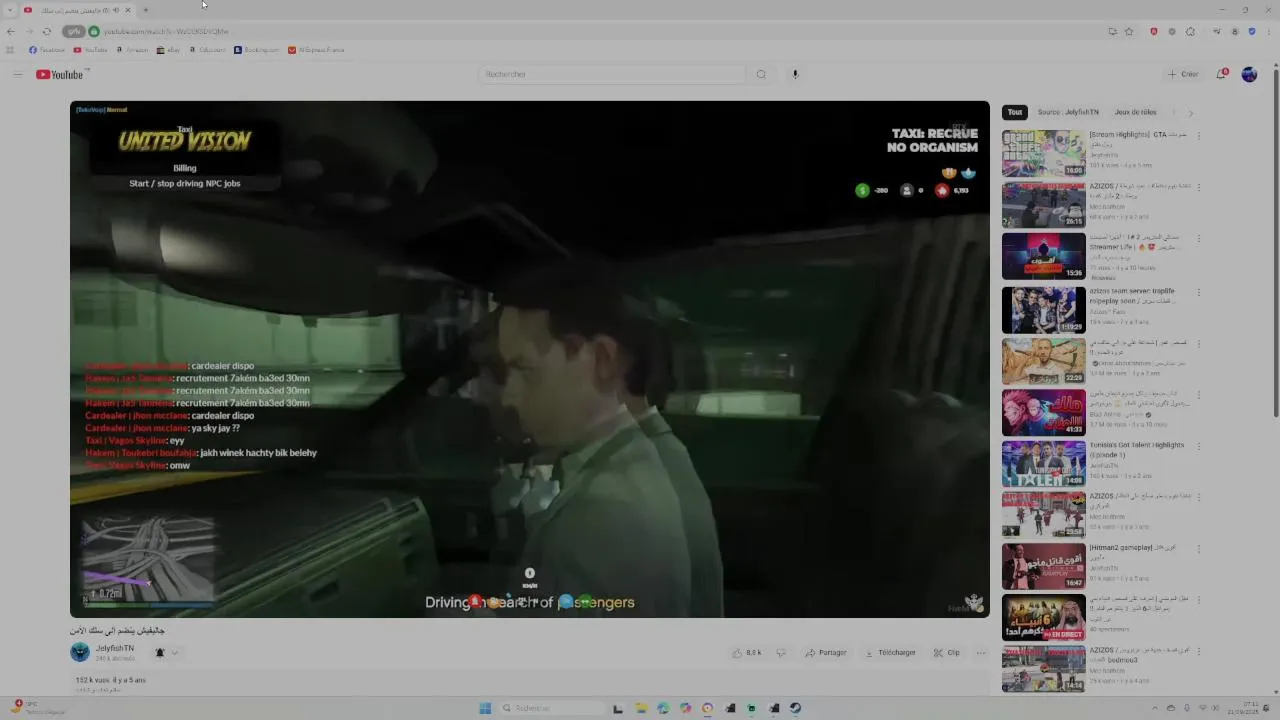The image size is (1280, 720).
Task: Go back with the browser back arrow
Action: pyautogui.click(x=11, y=31)
